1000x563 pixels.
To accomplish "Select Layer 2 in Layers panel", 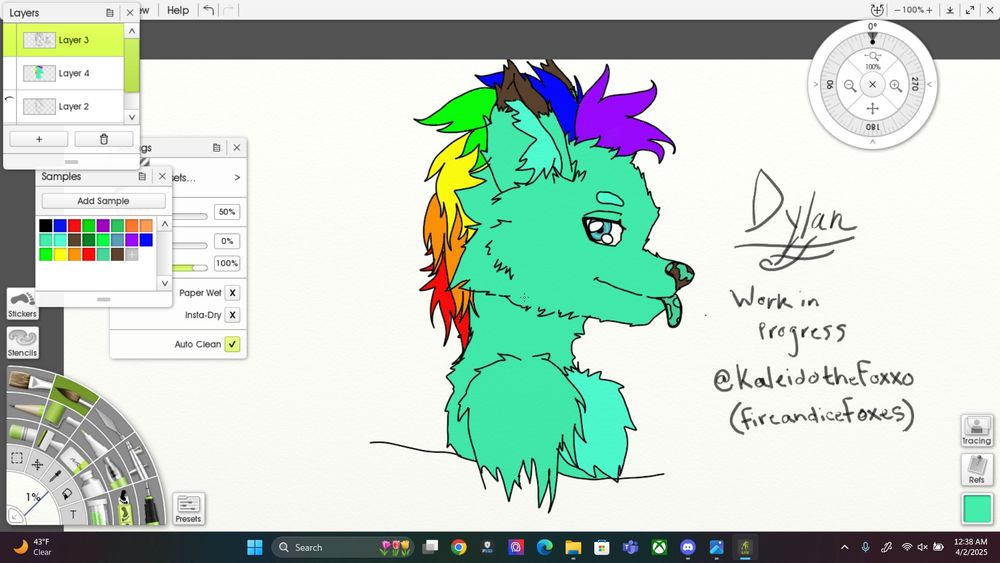I will pos(64,106).
